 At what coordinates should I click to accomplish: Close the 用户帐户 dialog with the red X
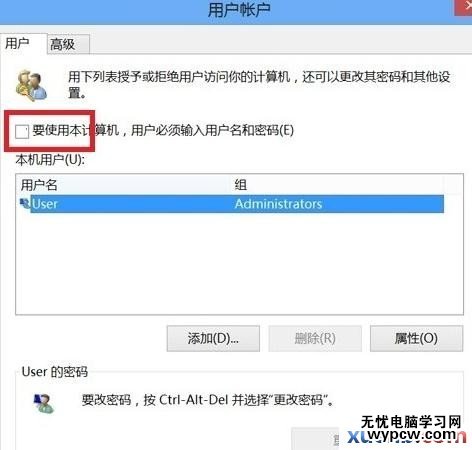(x=463, y=7)
